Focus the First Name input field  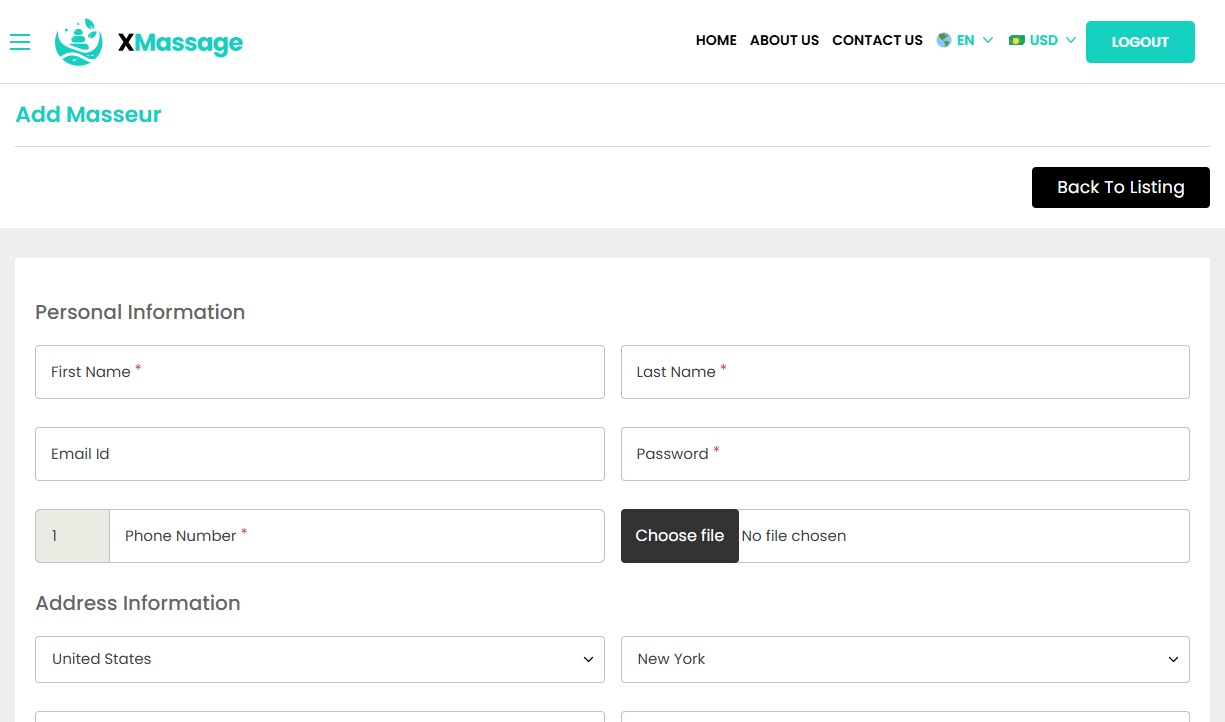coord(319,372)
